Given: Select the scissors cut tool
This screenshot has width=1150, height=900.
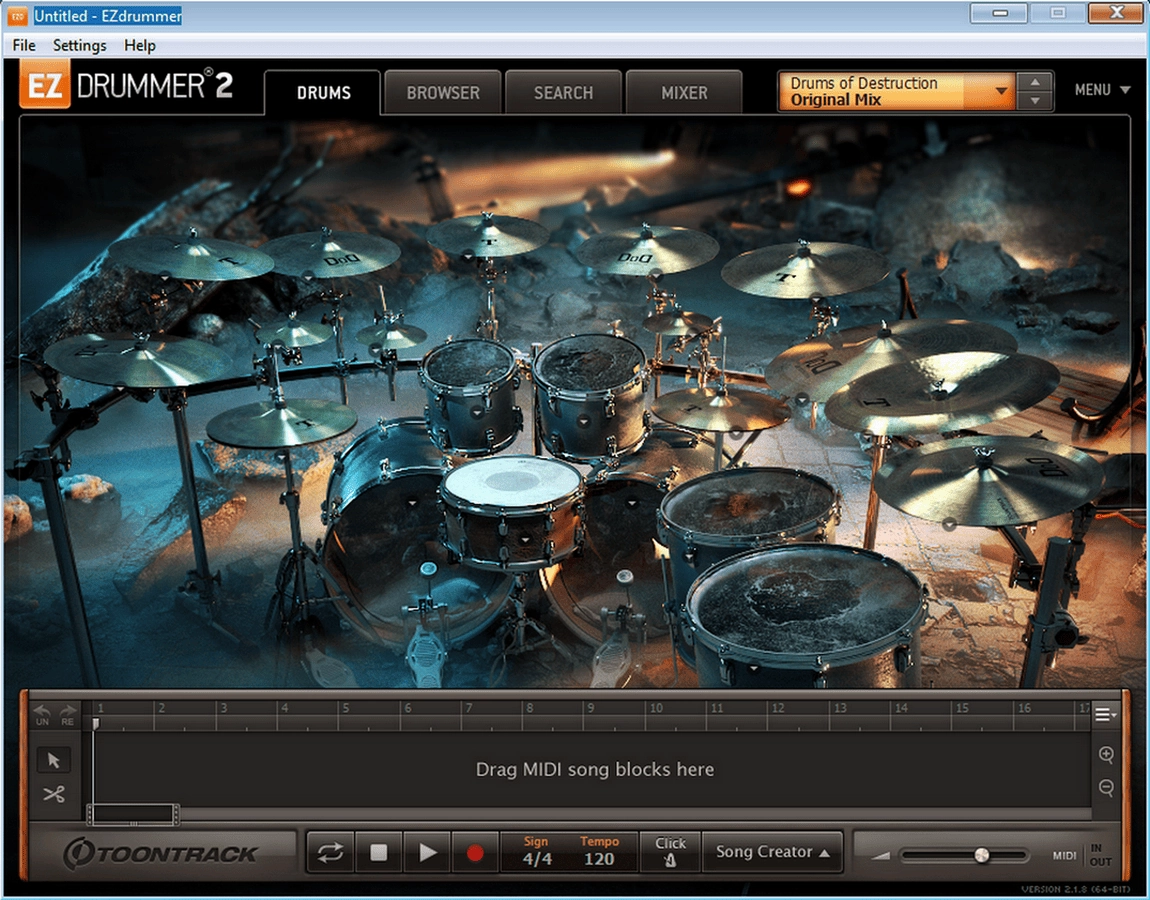Looking at the screenshot, I should click(54, 794).
